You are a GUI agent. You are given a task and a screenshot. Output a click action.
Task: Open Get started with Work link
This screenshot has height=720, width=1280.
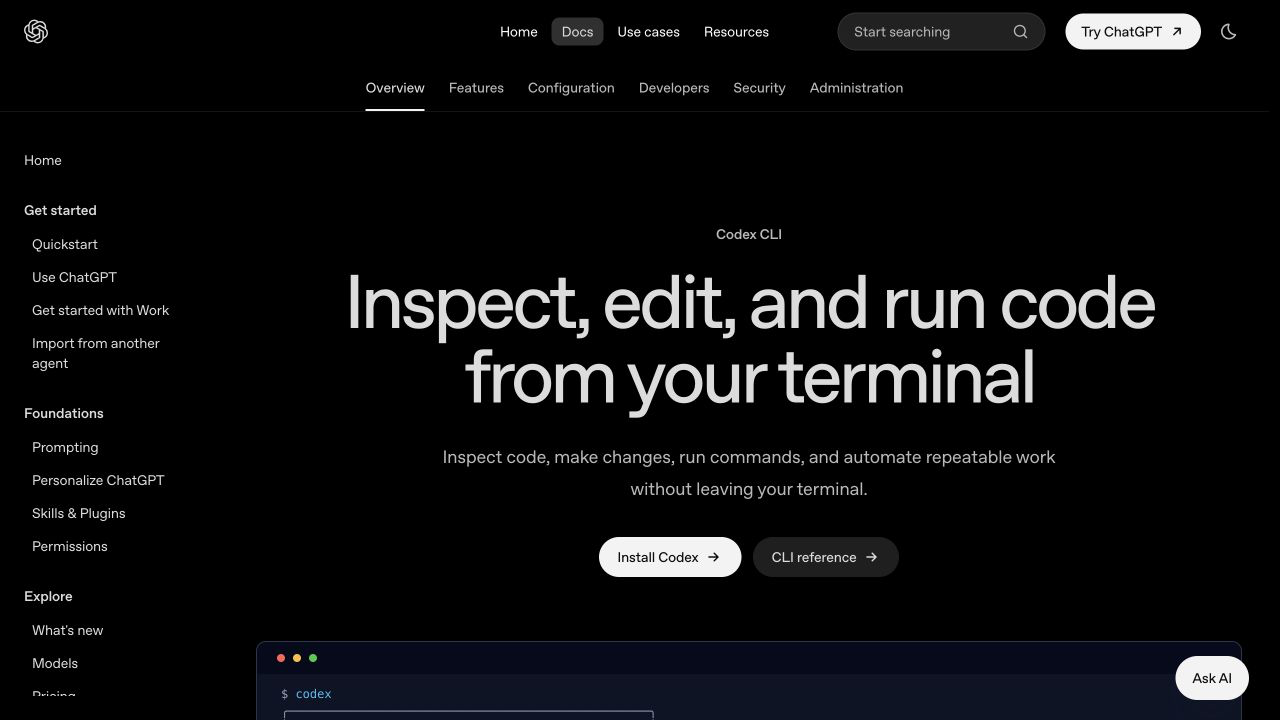click(x=100, y=310)
